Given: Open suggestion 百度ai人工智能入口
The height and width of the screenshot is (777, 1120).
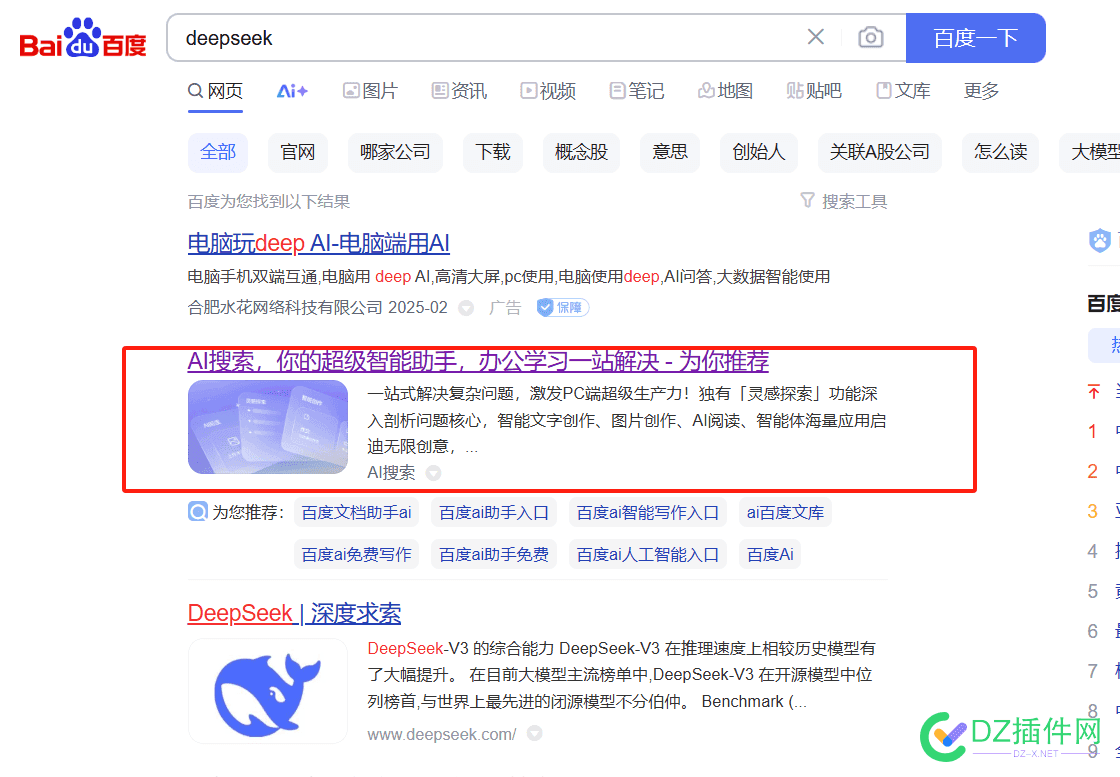Looking at the screenshot, I should click(x=648, y=554).
